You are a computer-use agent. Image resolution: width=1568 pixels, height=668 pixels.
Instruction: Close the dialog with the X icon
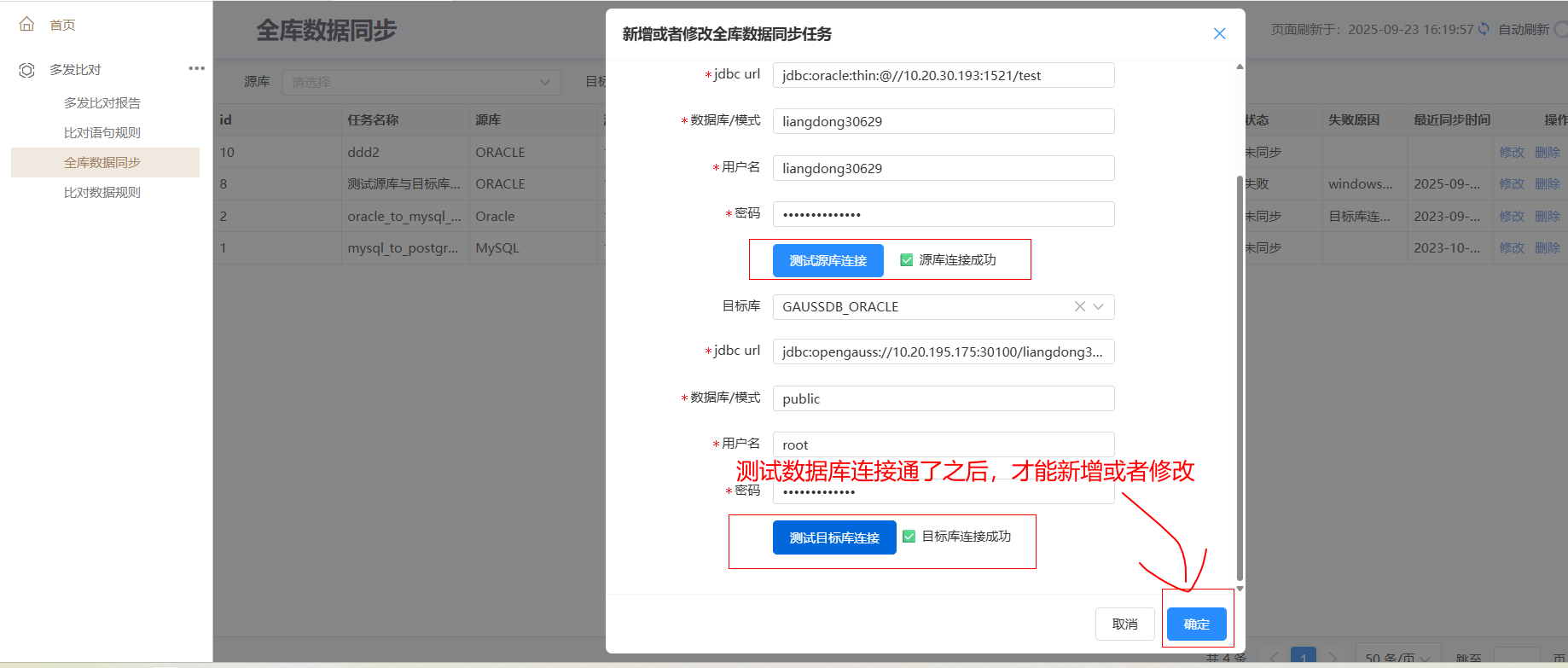coord(1219,33)
